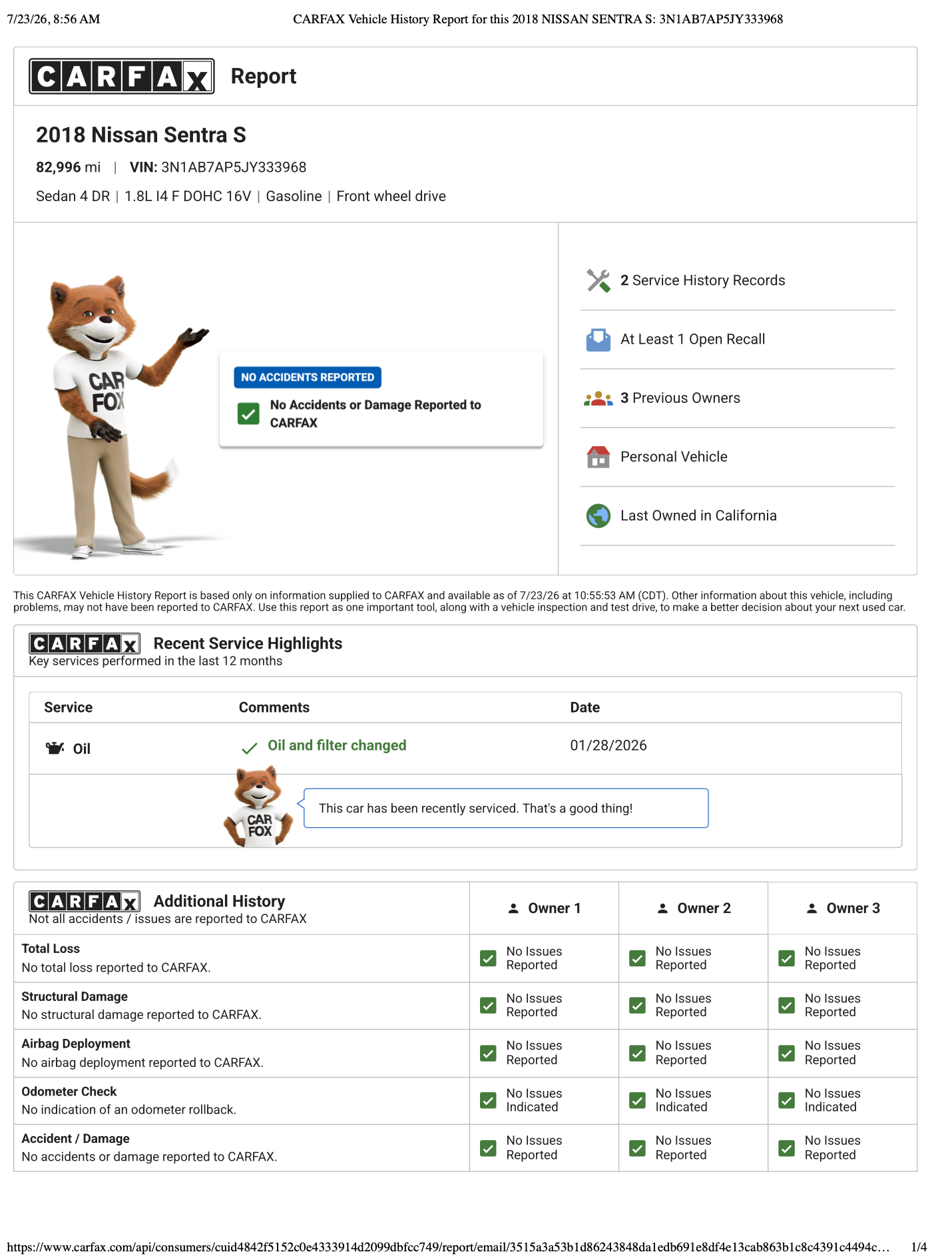Click the Last Owned in California globe icon
Image resolution: width=952 pixels, height=1260 pixels.
[598, 515]
